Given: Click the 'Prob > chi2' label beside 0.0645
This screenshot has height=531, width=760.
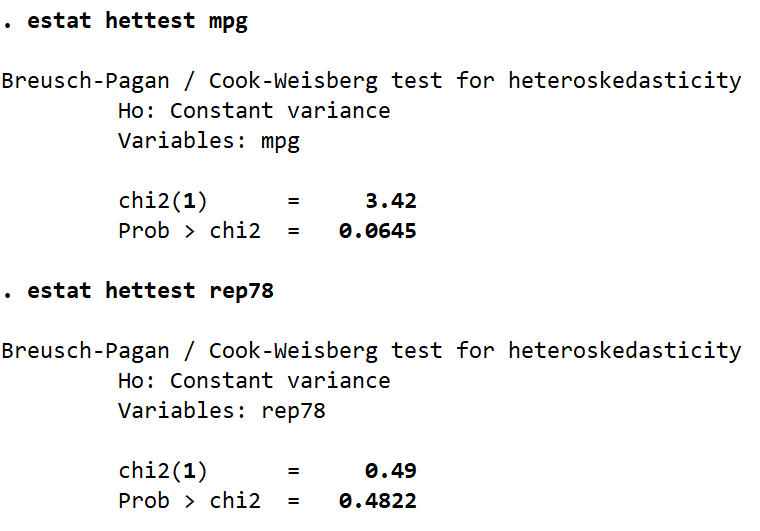Looking at the screenshot, I should (188, 231).
